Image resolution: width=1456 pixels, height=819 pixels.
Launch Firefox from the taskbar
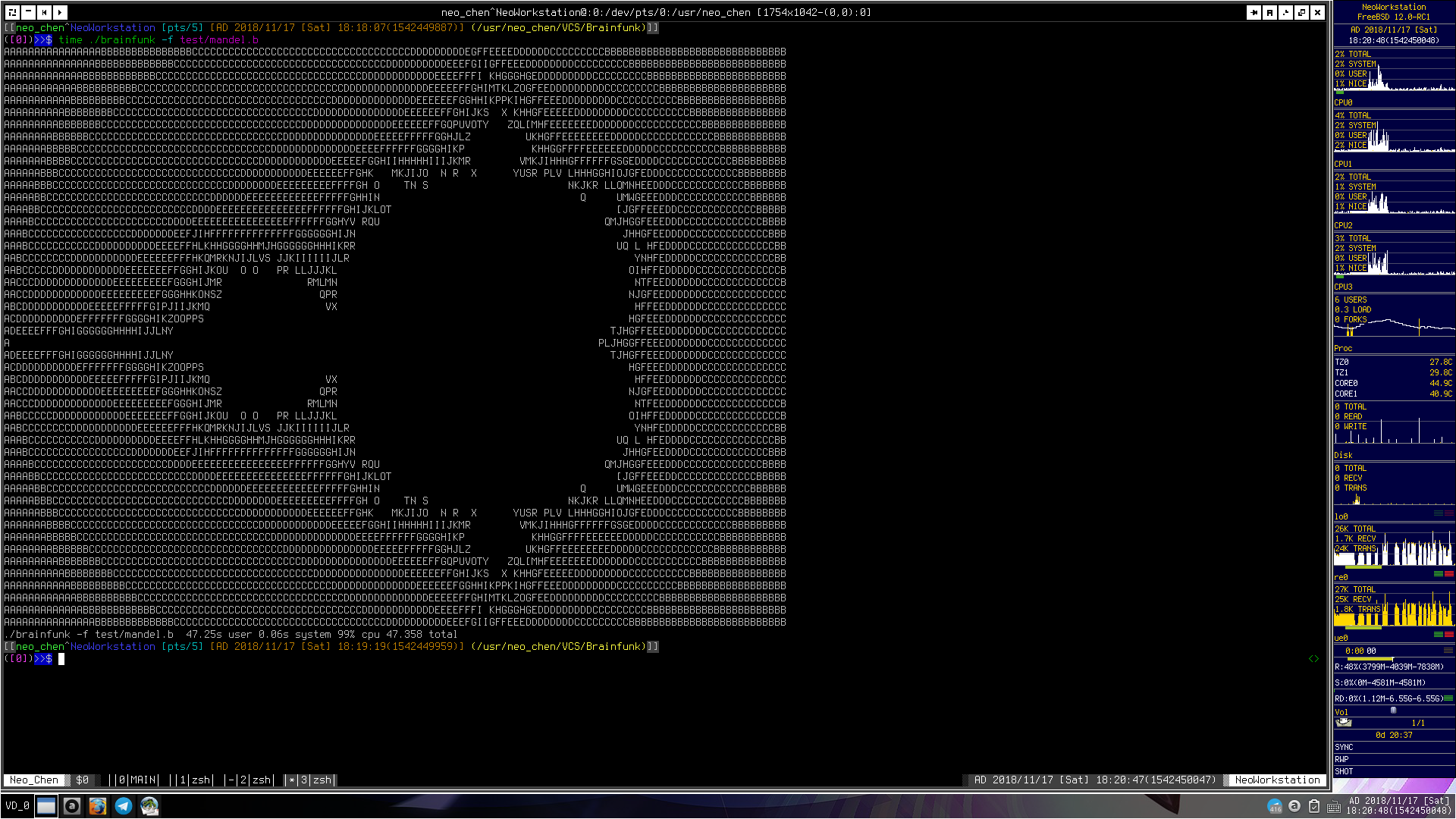[x=98, y=806]
